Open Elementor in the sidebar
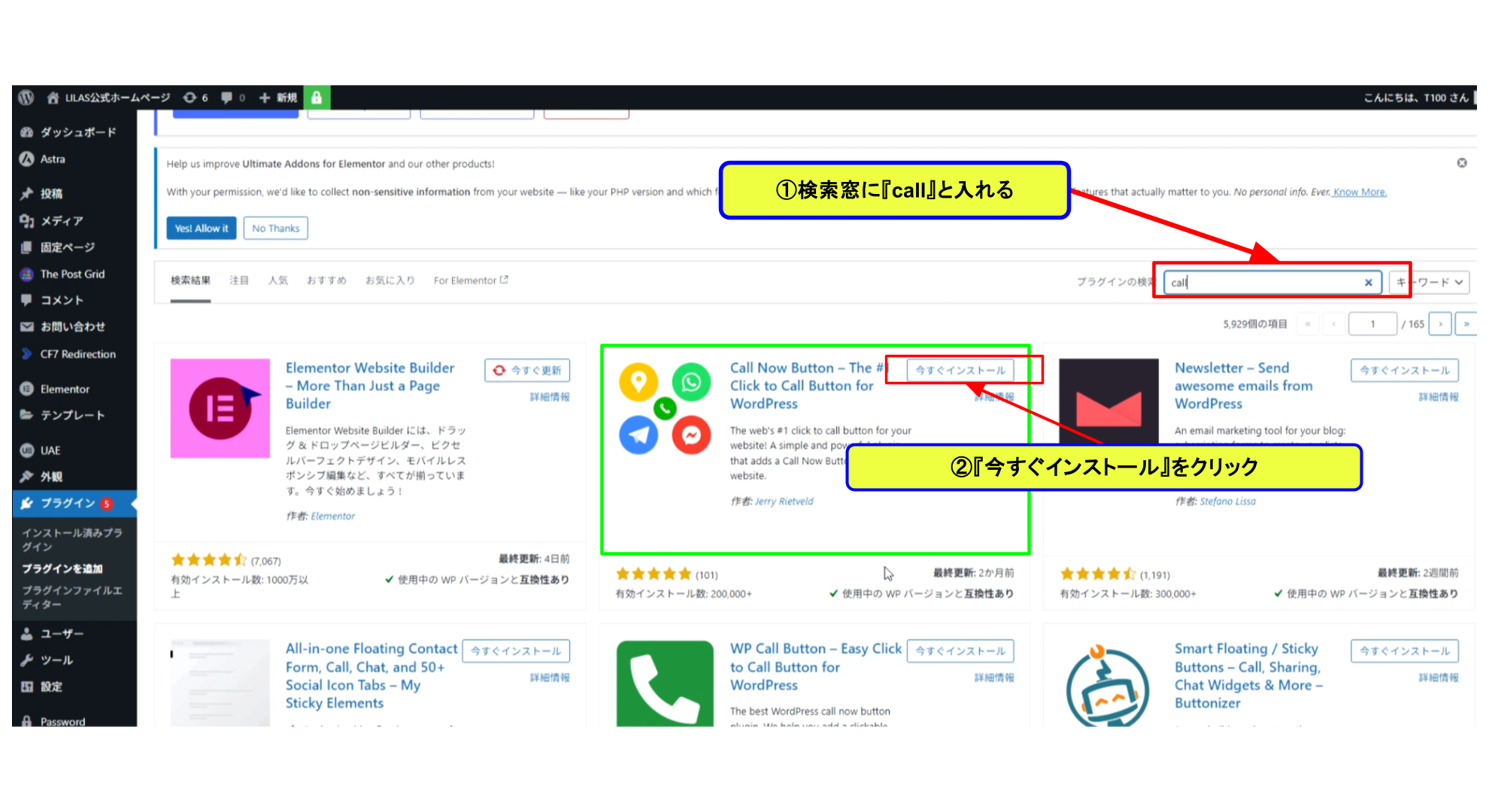This screenshot has height=812, width=1489. coord(74,389)
